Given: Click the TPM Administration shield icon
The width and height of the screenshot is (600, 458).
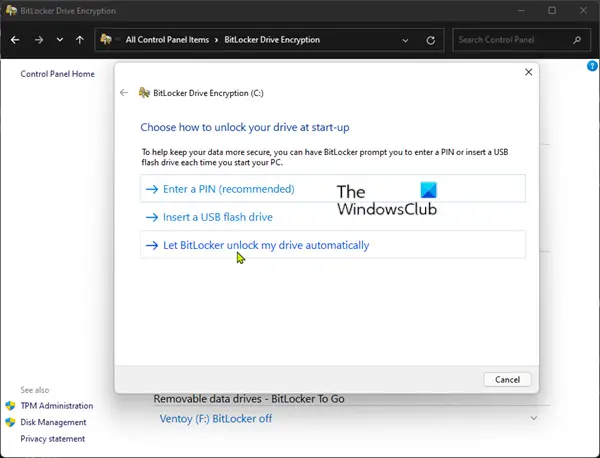Looking at the screenshot, I should 10,406.
